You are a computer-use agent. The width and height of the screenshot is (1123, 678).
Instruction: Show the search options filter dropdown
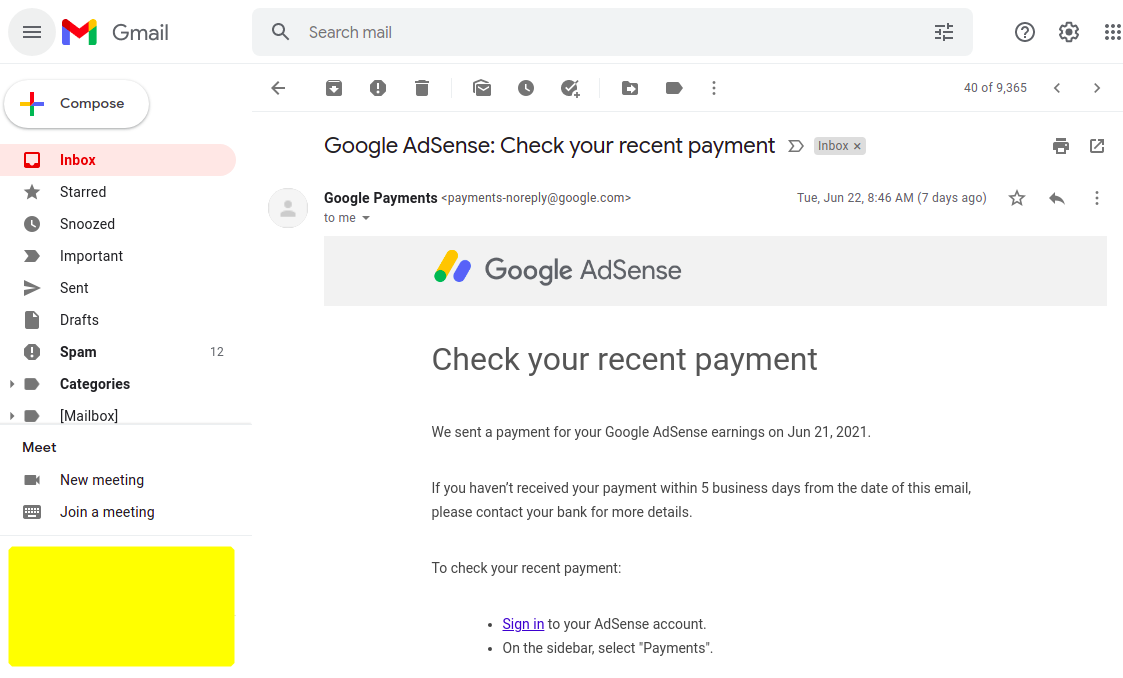[x=944, y=32]
